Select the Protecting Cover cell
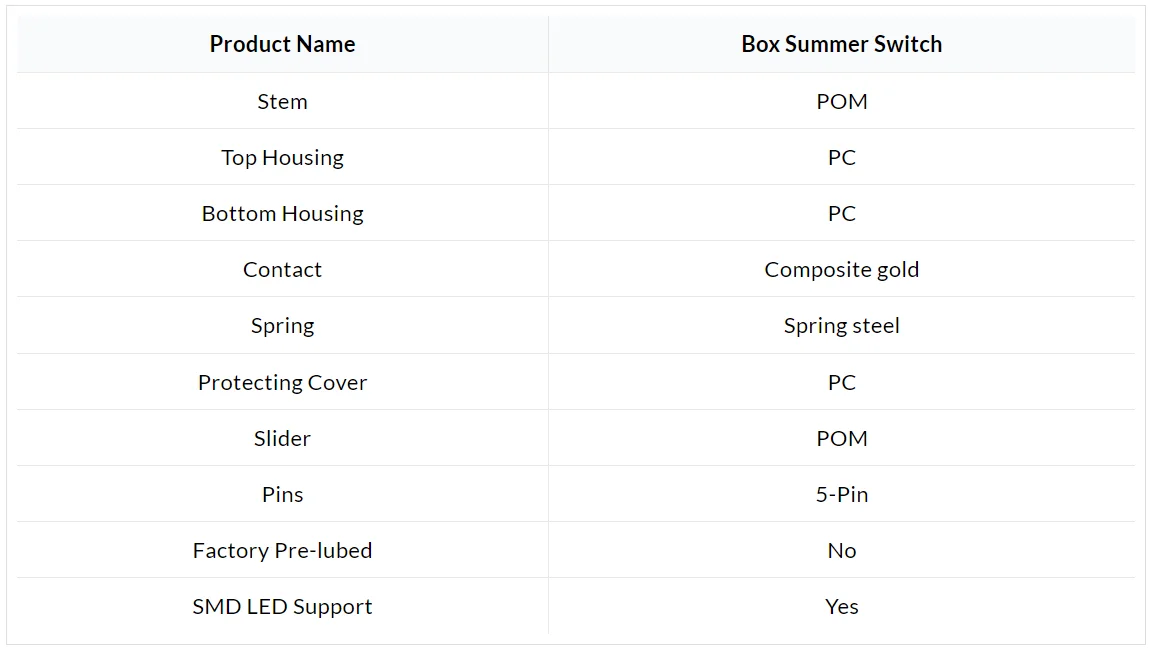 pyautogui.click(x=282, y=382)
